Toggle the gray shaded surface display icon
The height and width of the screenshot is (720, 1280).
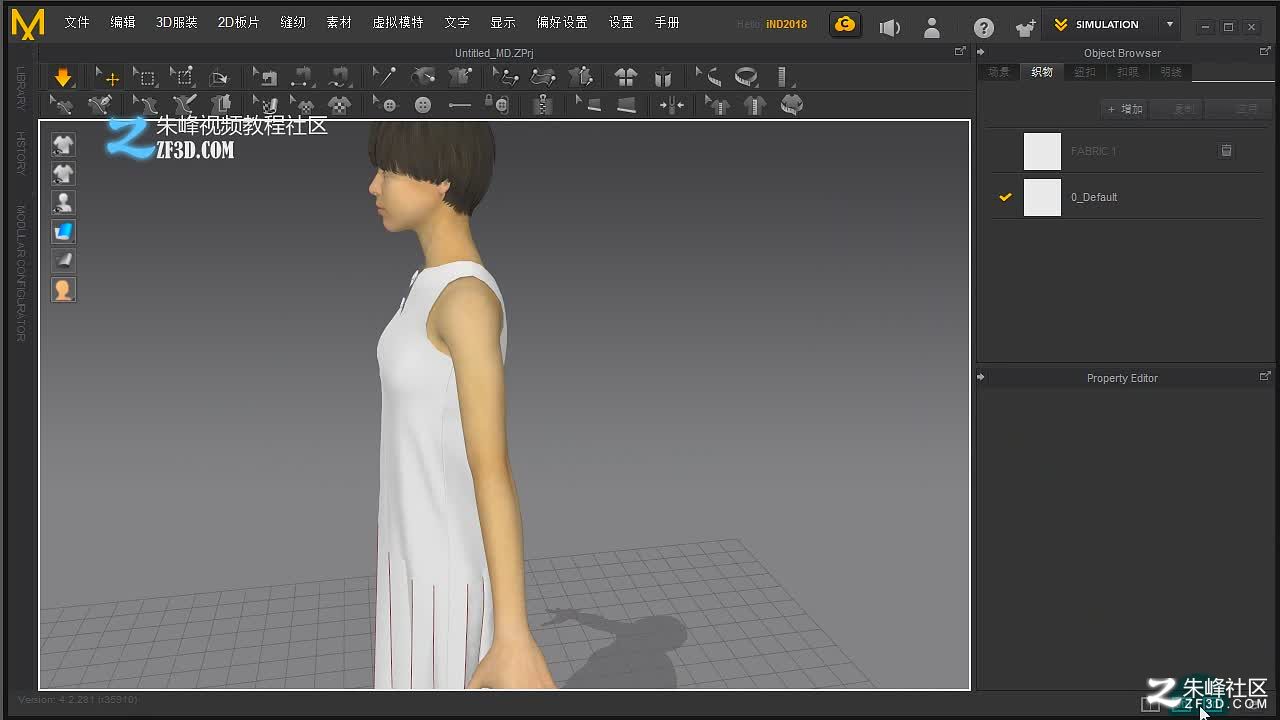pyautogui.click(x=63, y=261)
